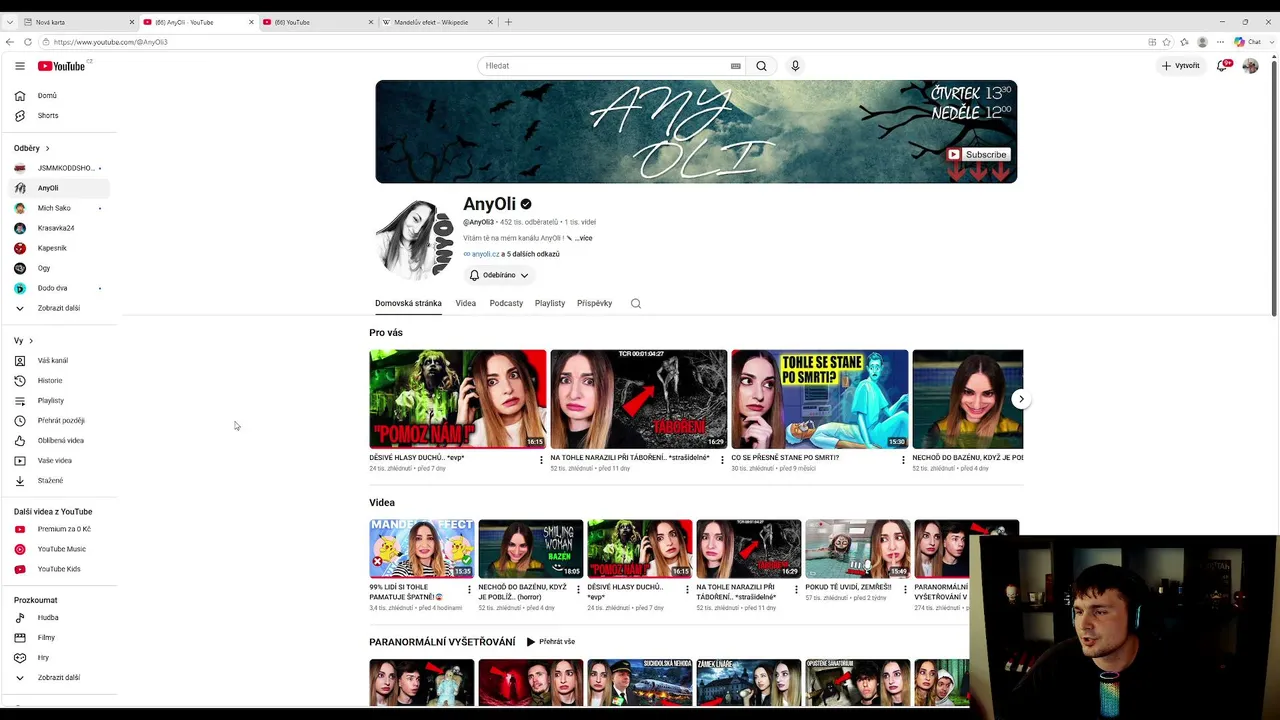Switch to the Podcasty tab
Screen dimensions: 1280x720
click(506, 303)
